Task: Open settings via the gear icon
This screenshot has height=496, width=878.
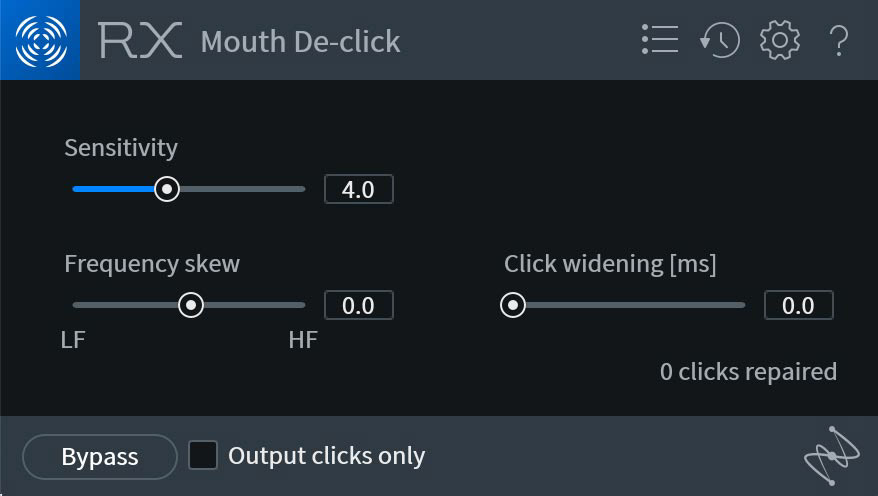Action: [779, 40]
